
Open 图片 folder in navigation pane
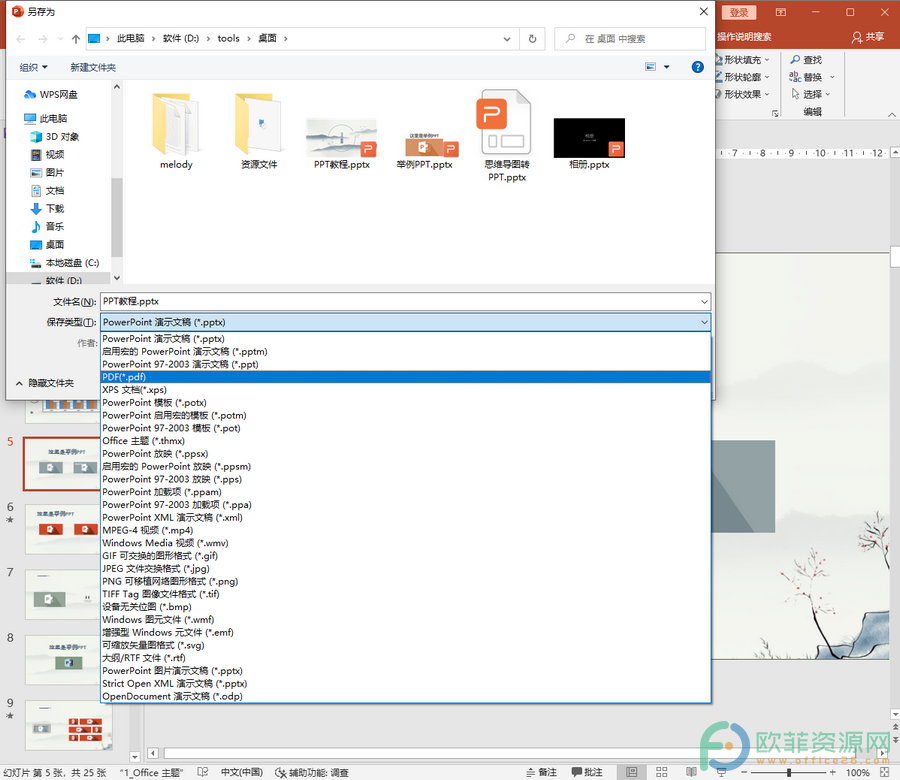47,172
